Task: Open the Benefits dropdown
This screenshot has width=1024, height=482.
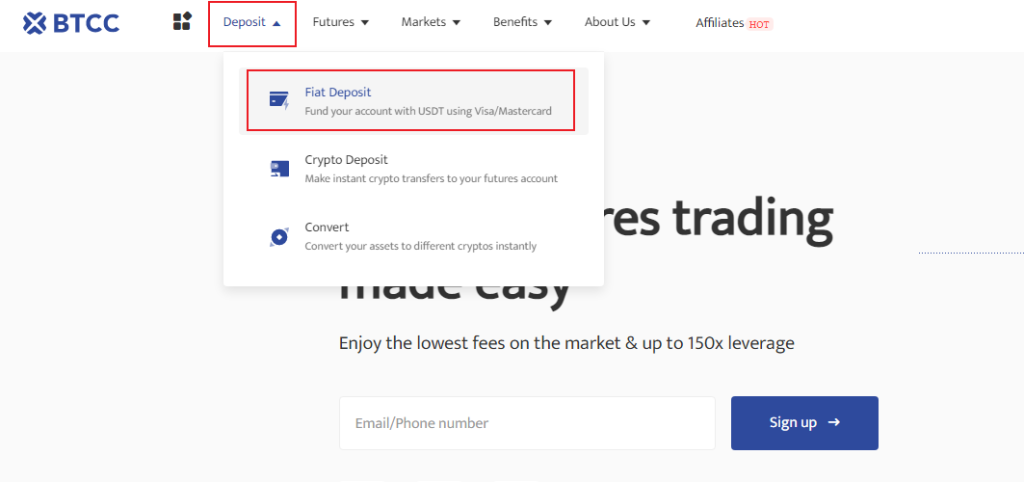Action: [x=522, y=22]
